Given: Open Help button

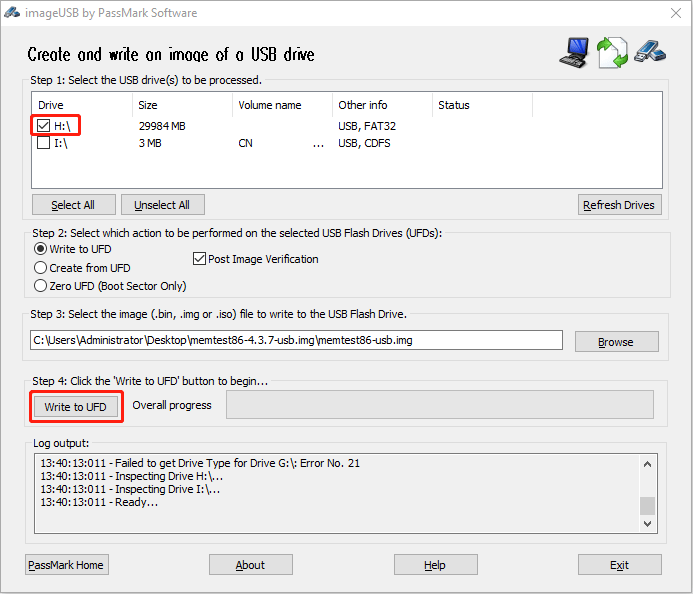Looking at the screenshot, I should pos(435,564).
